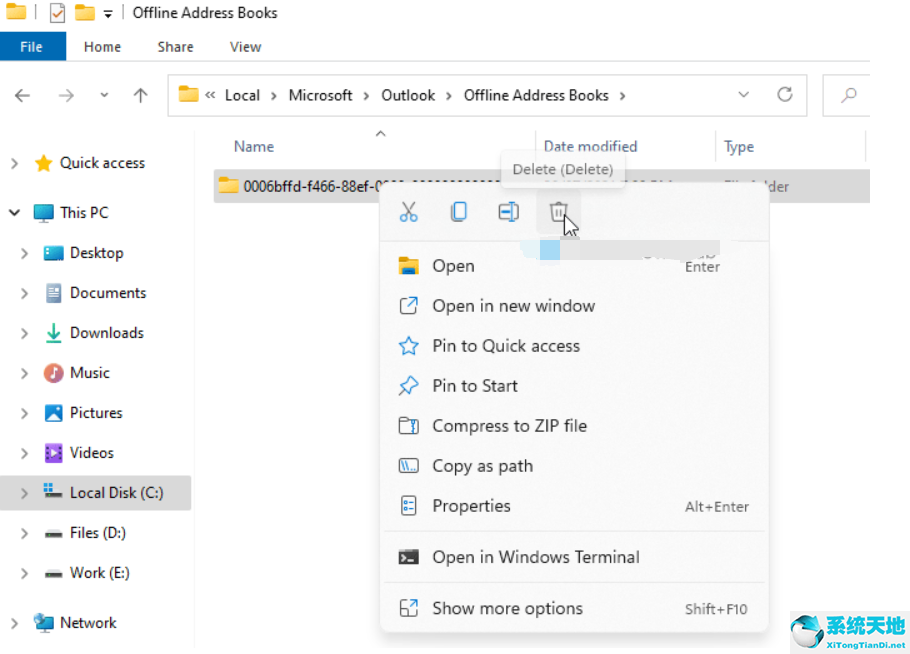Open the address bar history dropdown

pos(743,95)
